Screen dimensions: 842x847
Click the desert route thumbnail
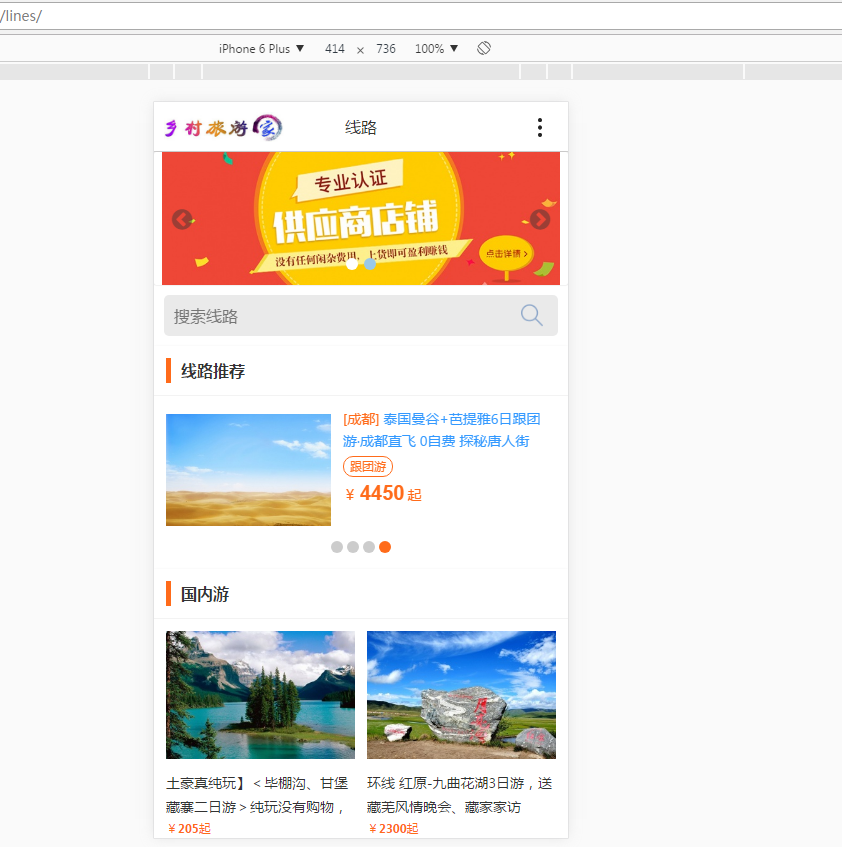point(248,470)
